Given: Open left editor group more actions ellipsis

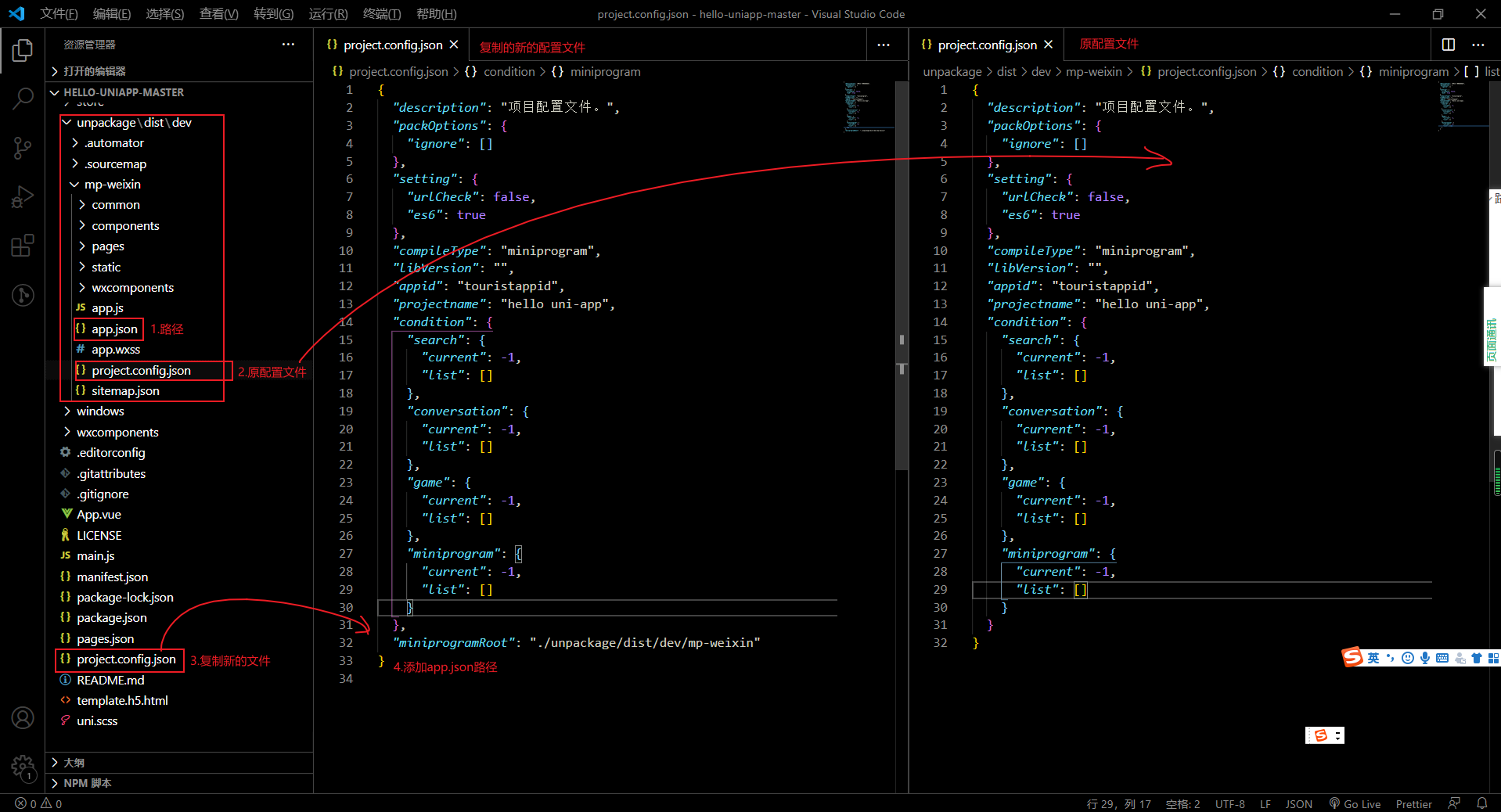Looking at the screenshot, I should (x=884, y=45).
